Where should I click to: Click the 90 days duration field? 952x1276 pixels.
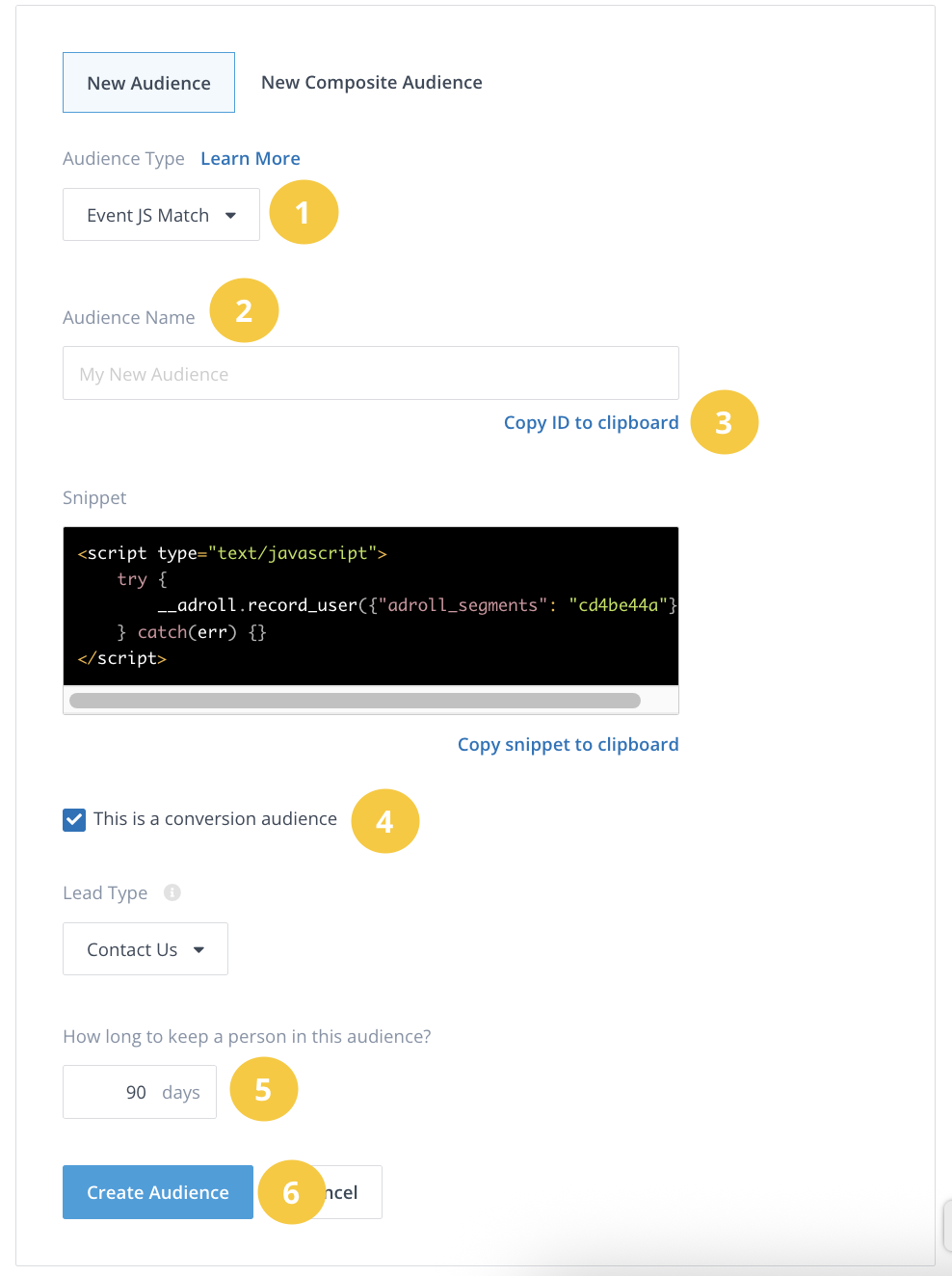[140, 1092]
